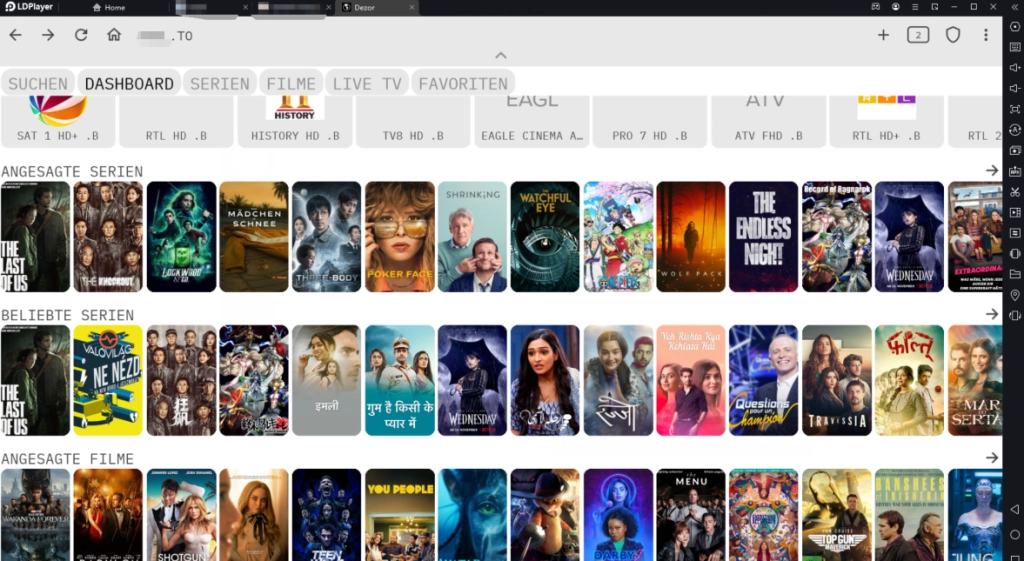Open the PRO 7 HD .B channel
Screen dimensions: 1024x561
click(650, 121)
